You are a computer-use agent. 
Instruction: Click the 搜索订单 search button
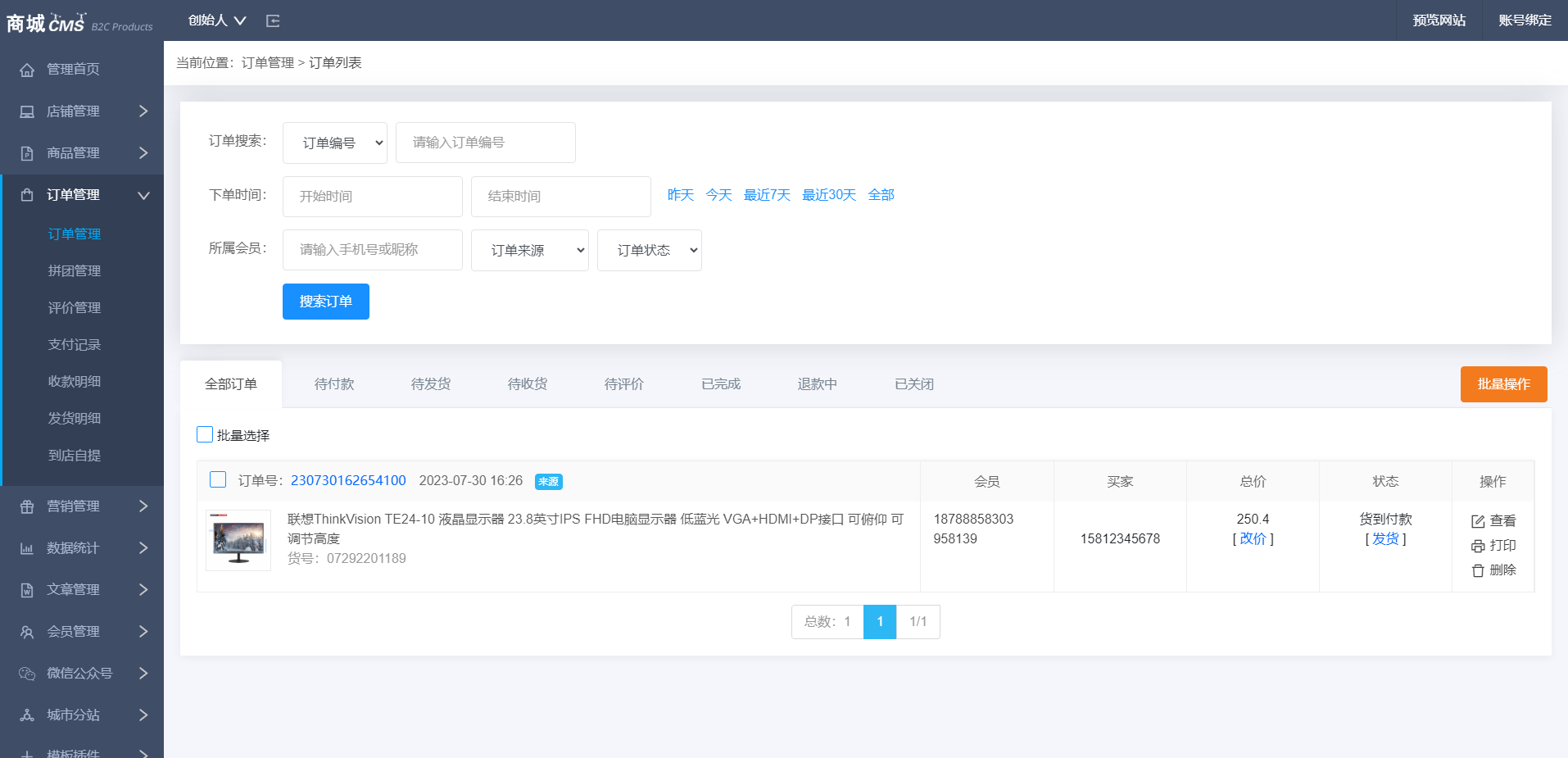(x=325, y=301)
